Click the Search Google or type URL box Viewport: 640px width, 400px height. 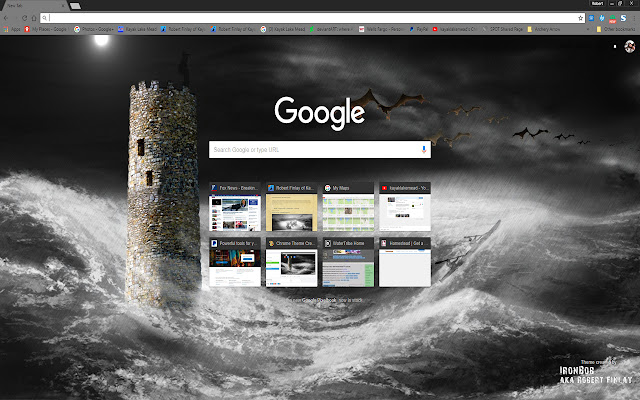click(x=320, y=149)
